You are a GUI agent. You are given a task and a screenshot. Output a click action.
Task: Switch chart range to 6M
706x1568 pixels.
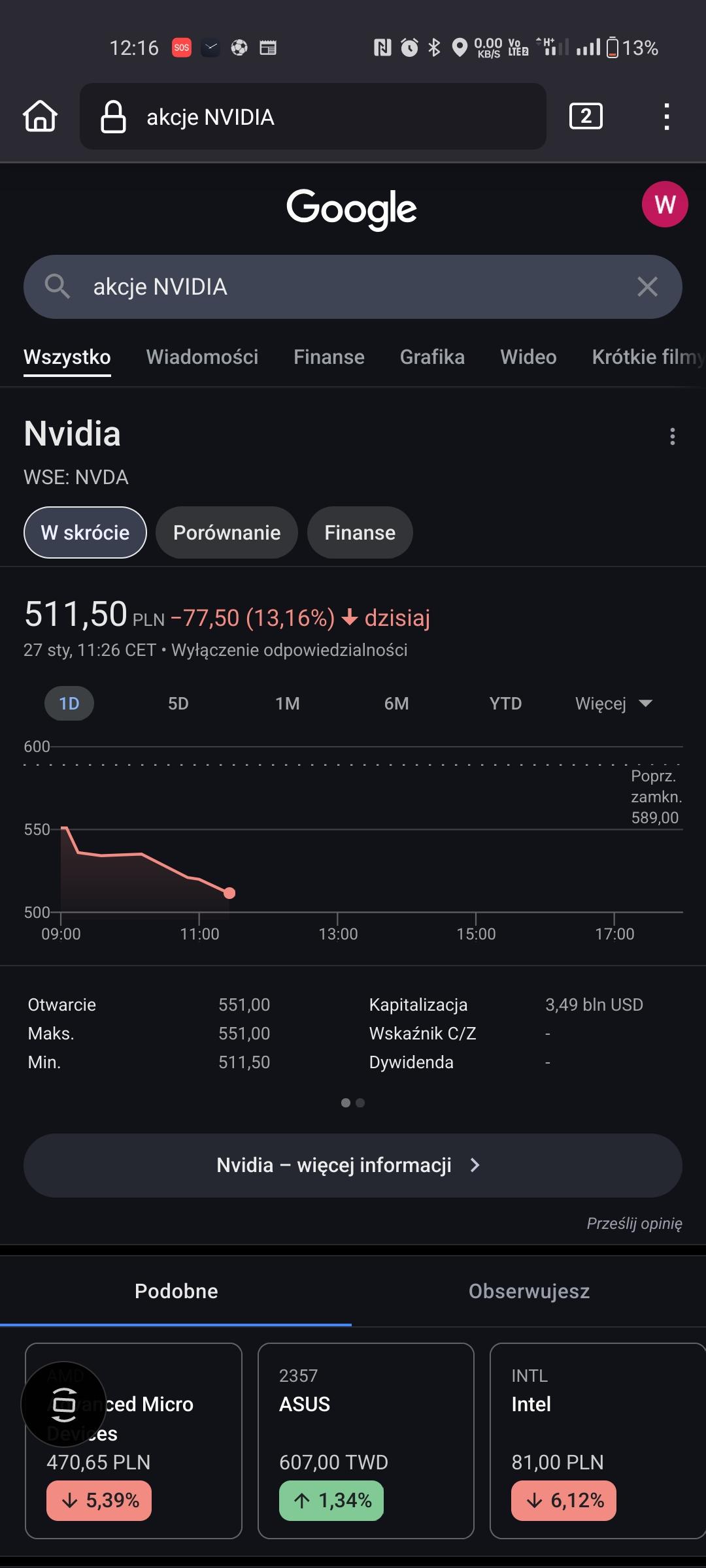[x=396, y=704]
